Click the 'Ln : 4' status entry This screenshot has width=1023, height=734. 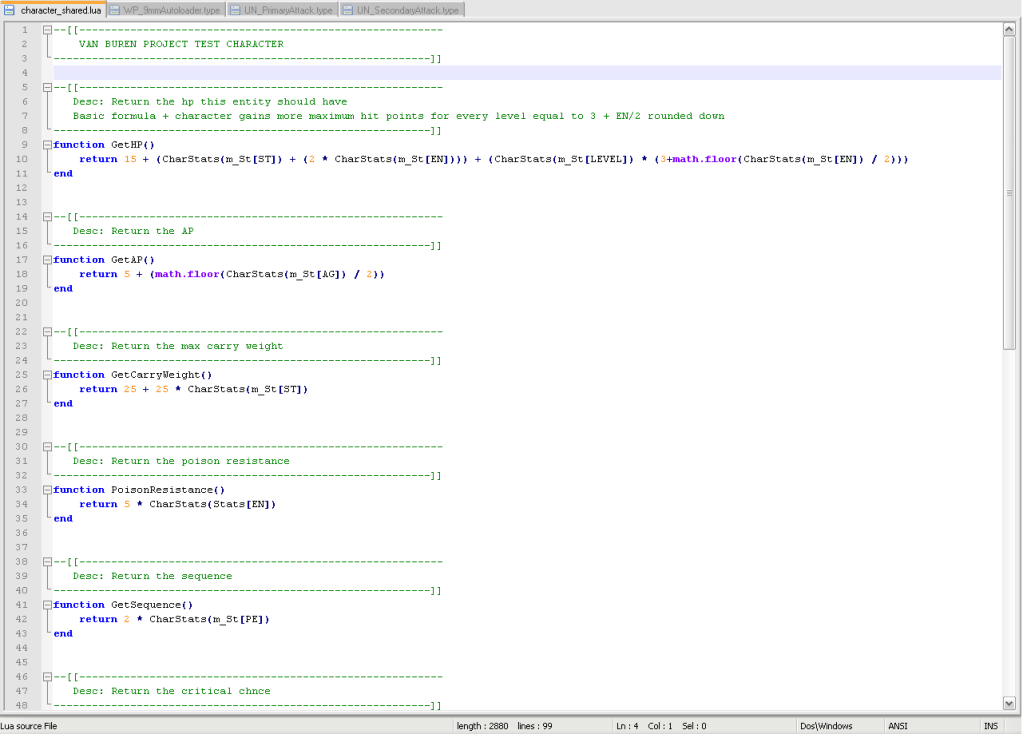click(627, 726)
